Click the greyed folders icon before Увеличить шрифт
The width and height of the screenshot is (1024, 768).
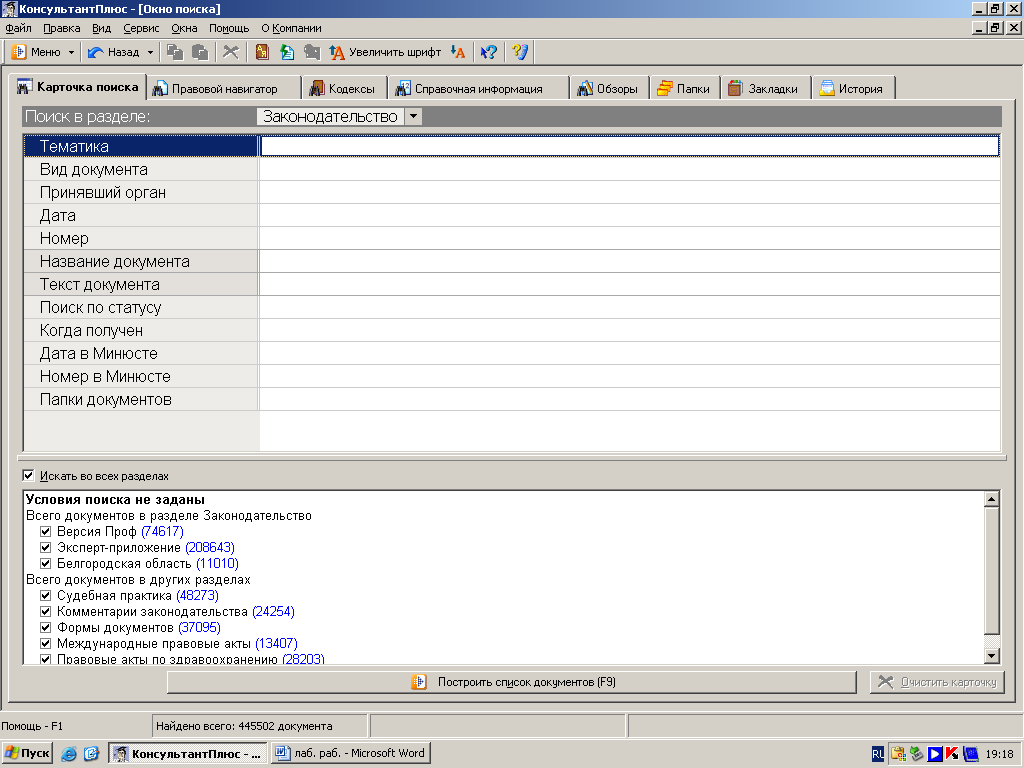point(312,52)
